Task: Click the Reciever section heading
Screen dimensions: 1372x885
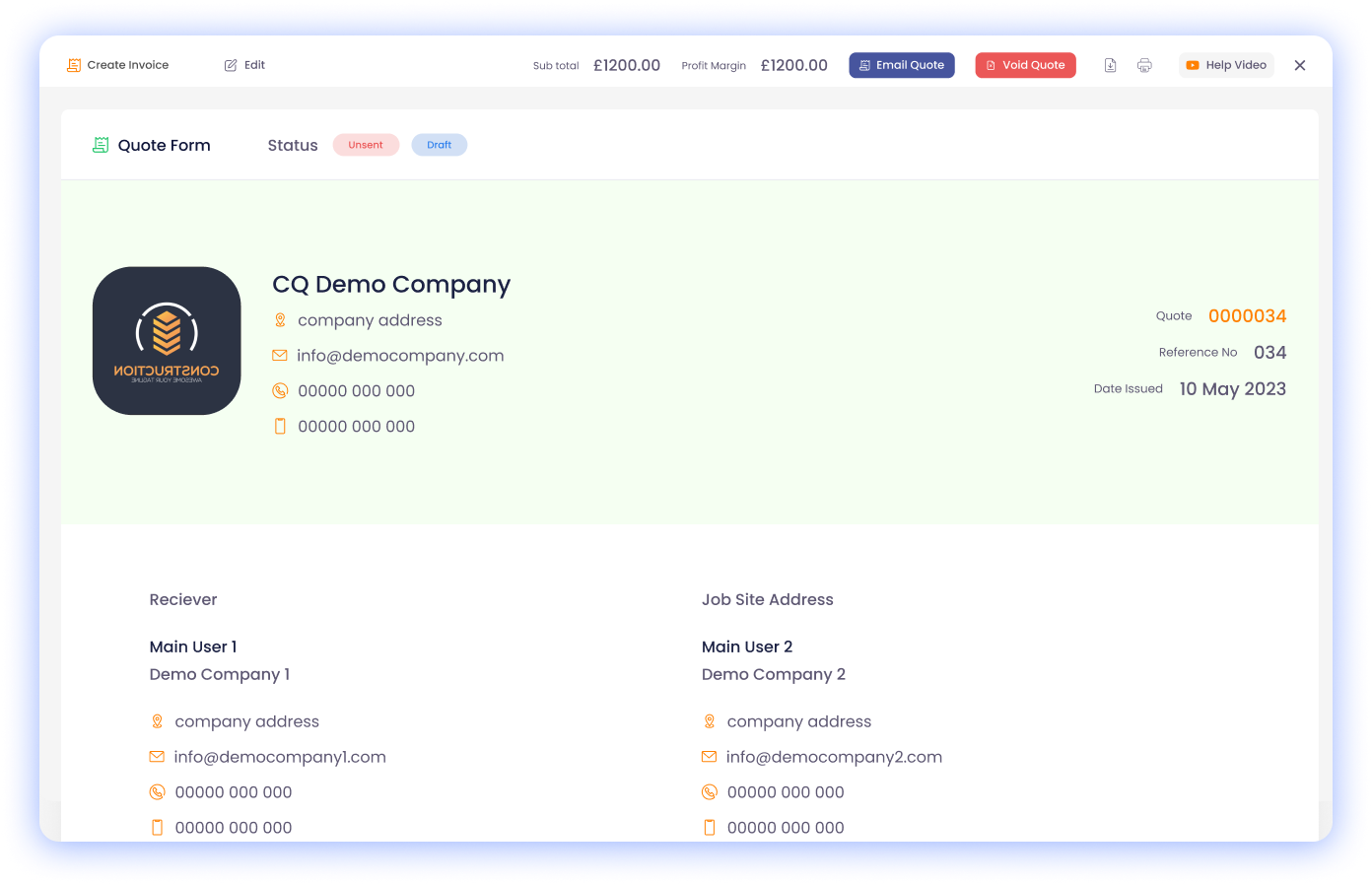Action: point(183,599)
